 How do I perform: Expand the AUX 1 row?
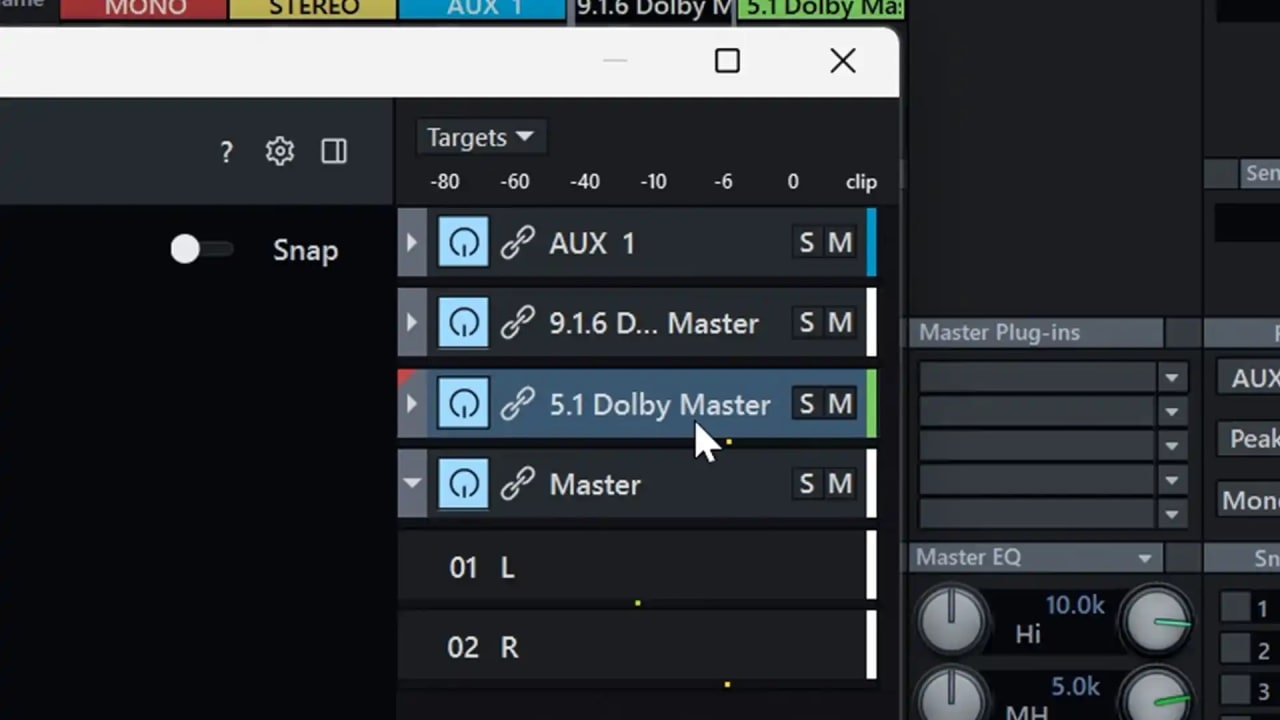tap(412, 243)
